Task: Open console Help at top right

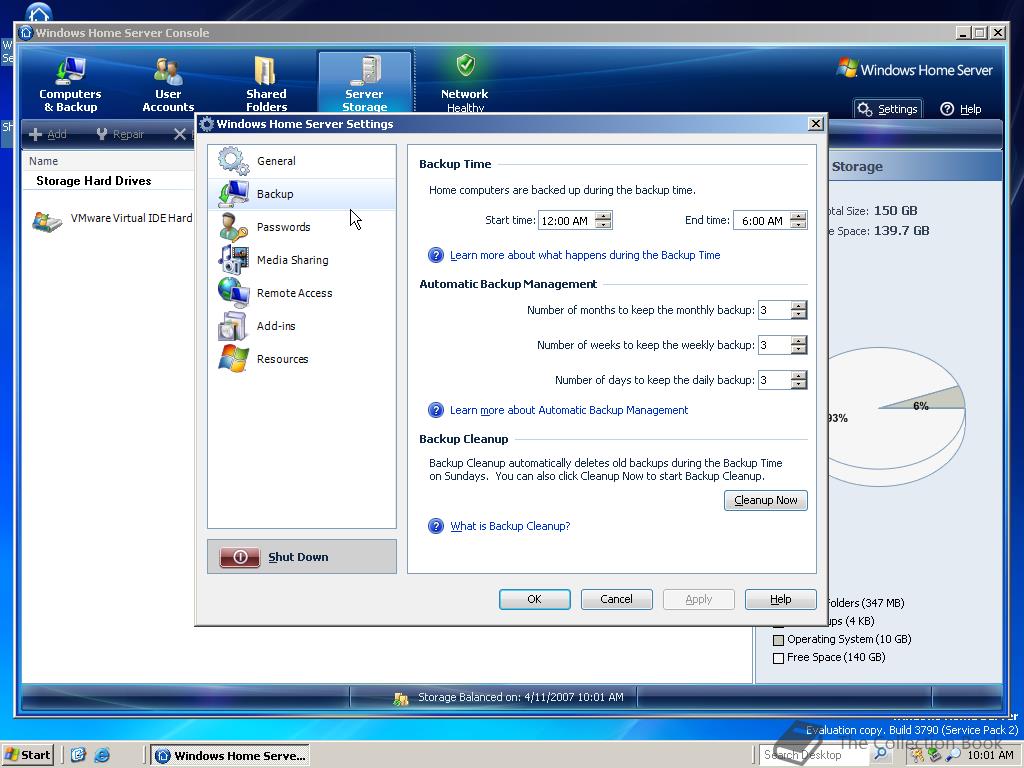Action: pos(961,109)
